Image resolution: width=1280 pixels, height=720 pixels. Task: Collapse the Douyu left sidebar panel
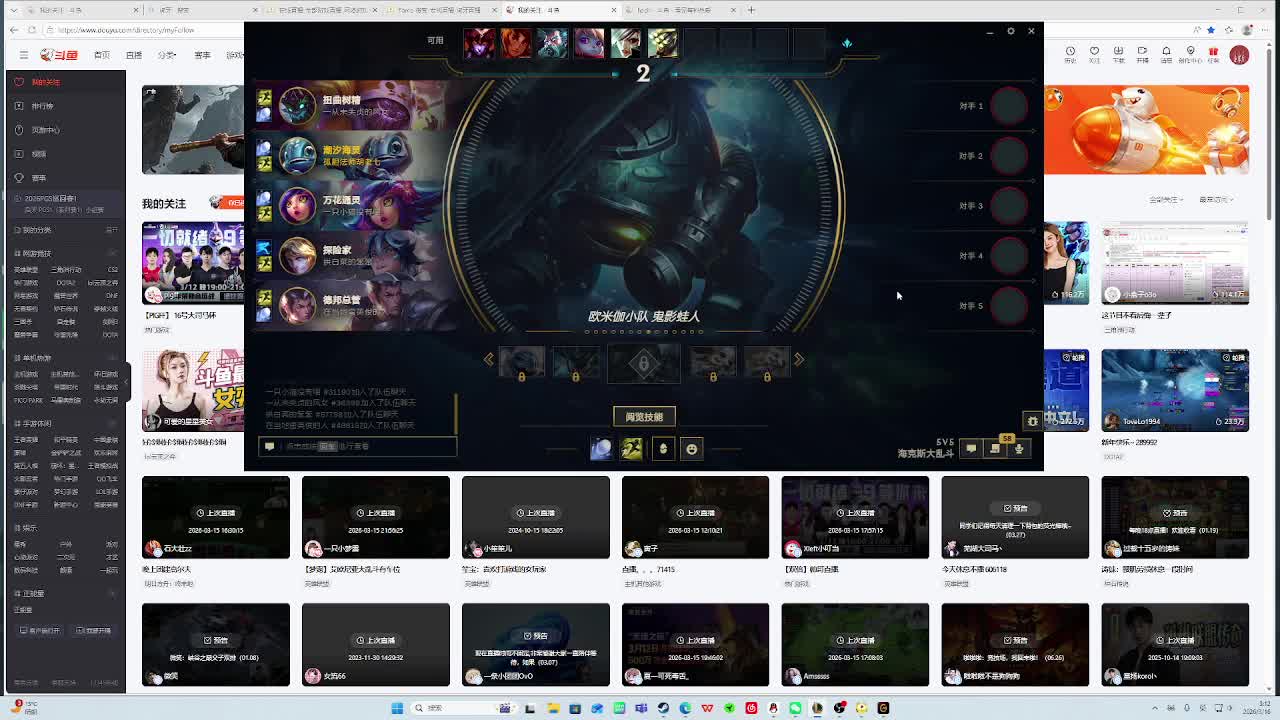(x=126, y=381)
